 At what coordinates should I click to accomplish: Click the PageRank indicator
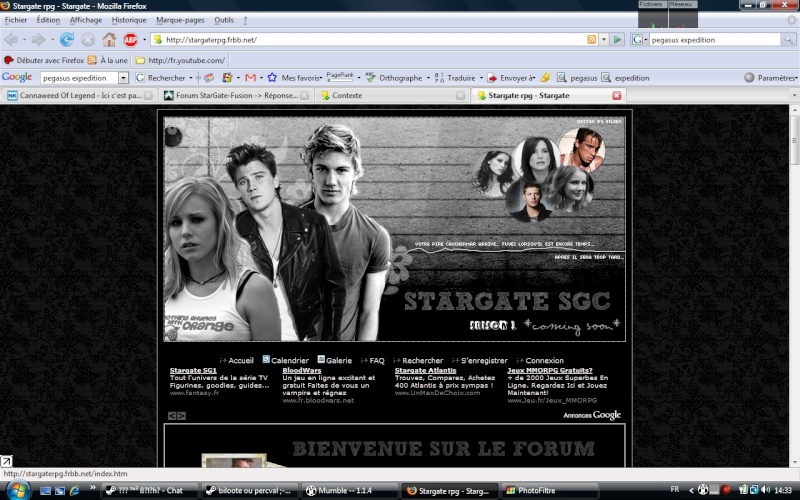click(340, 77)
